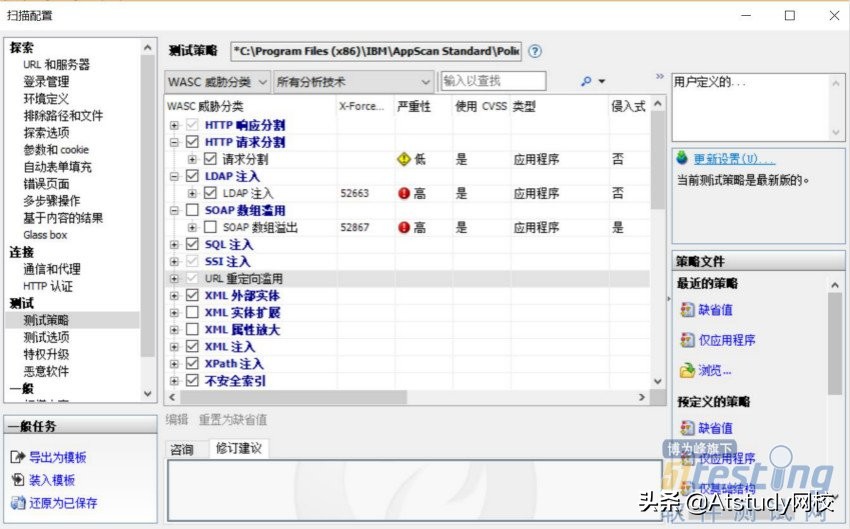This screenshot has width=850, height=529.
Task: Click the 测试策略 file path field
Action: pos(376,51)
